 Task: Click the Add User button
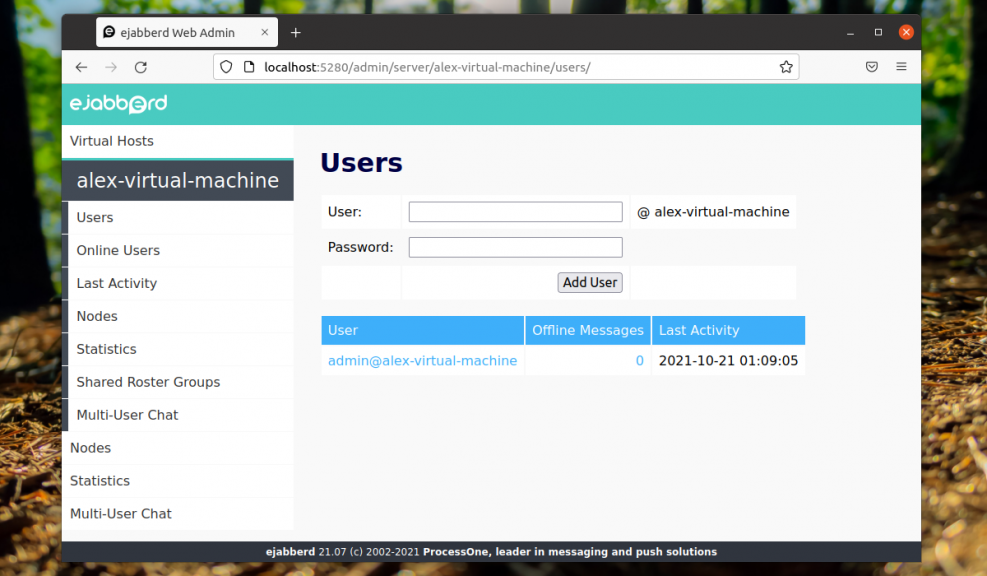(590, 283)
